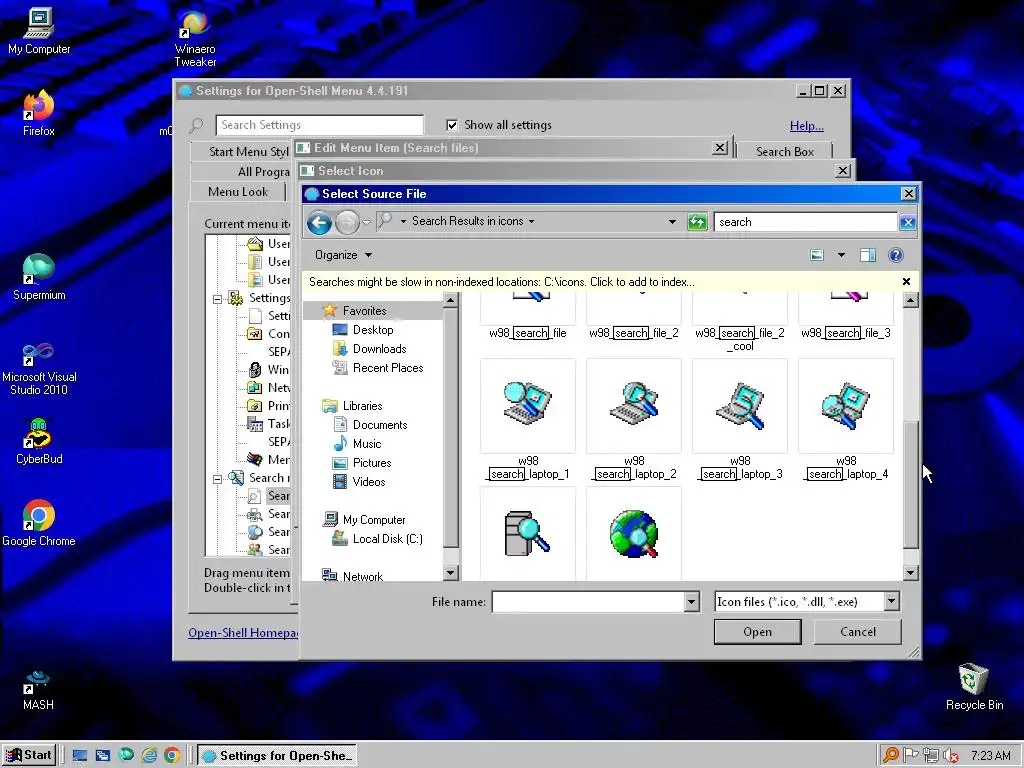The width and height of the screenshot is (1024, 768).
Task: Open the Help... link in Settings window
Action: (807, 126)
